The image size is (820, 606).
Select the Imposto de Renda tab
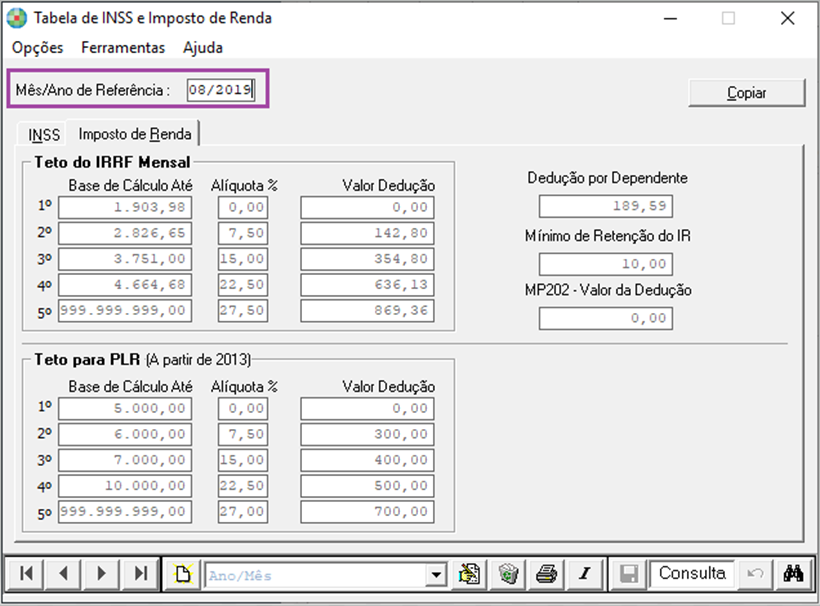pyautogui.click(x=135, y=134)
